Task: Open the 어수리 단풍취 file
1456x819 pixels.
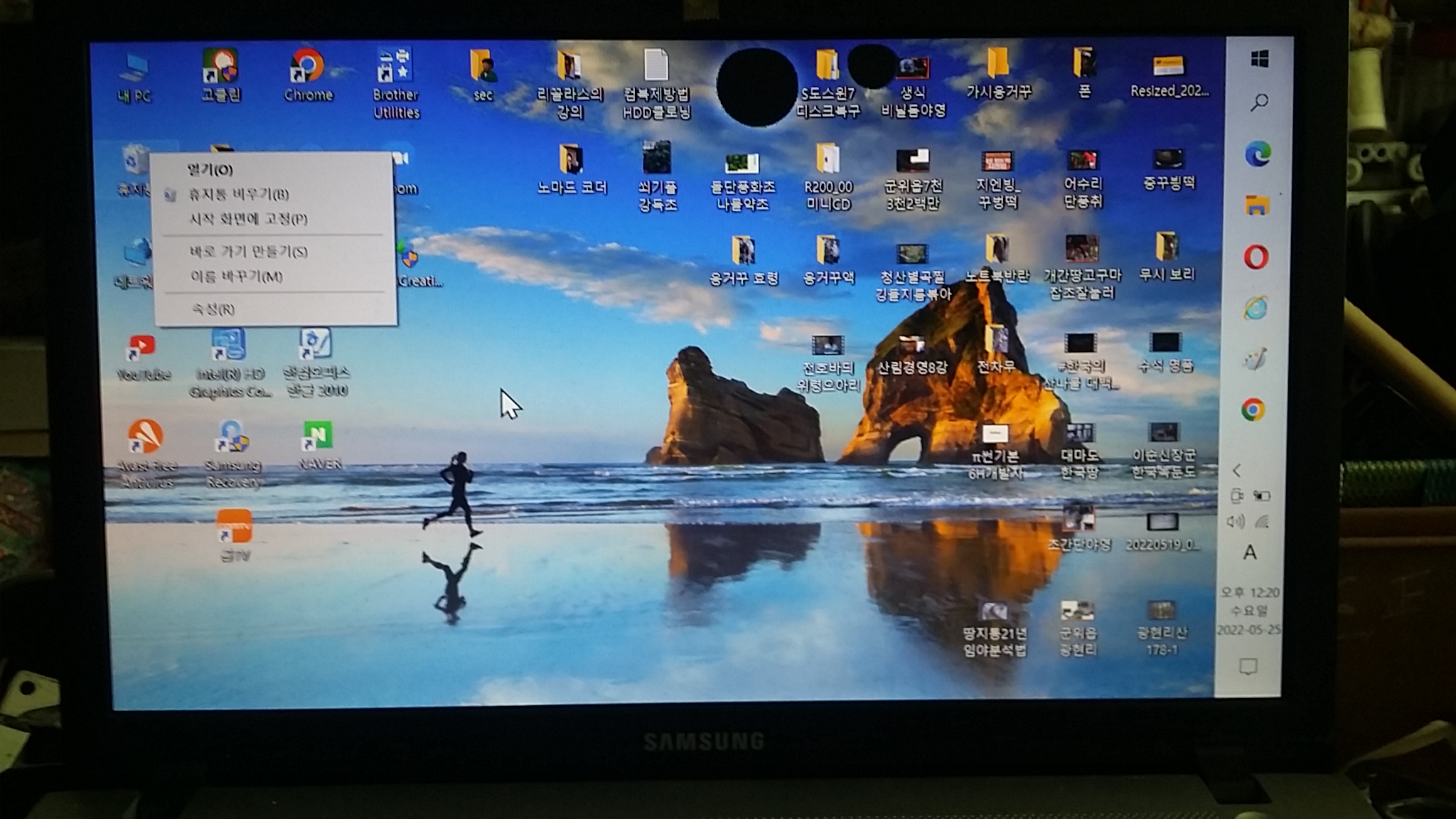Action: [1083, 179]
